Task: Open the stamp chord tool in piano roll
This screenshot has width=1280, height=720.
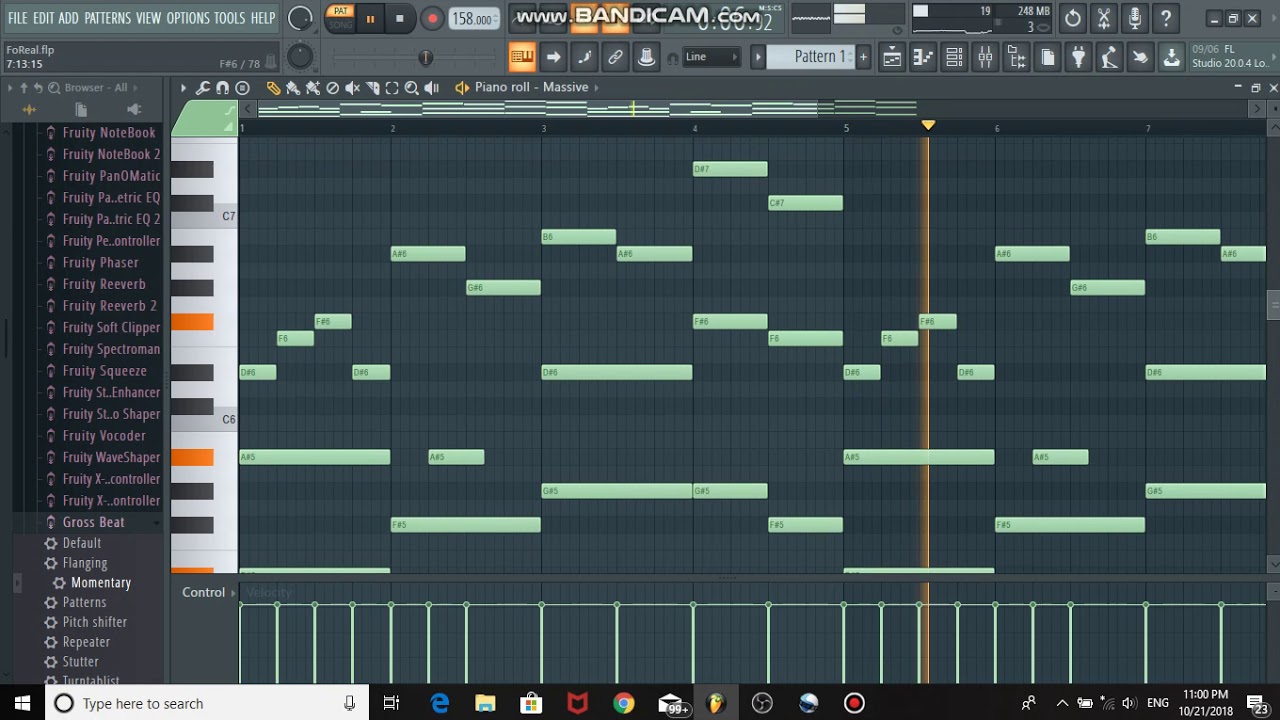Action: (x=242, y=88)
